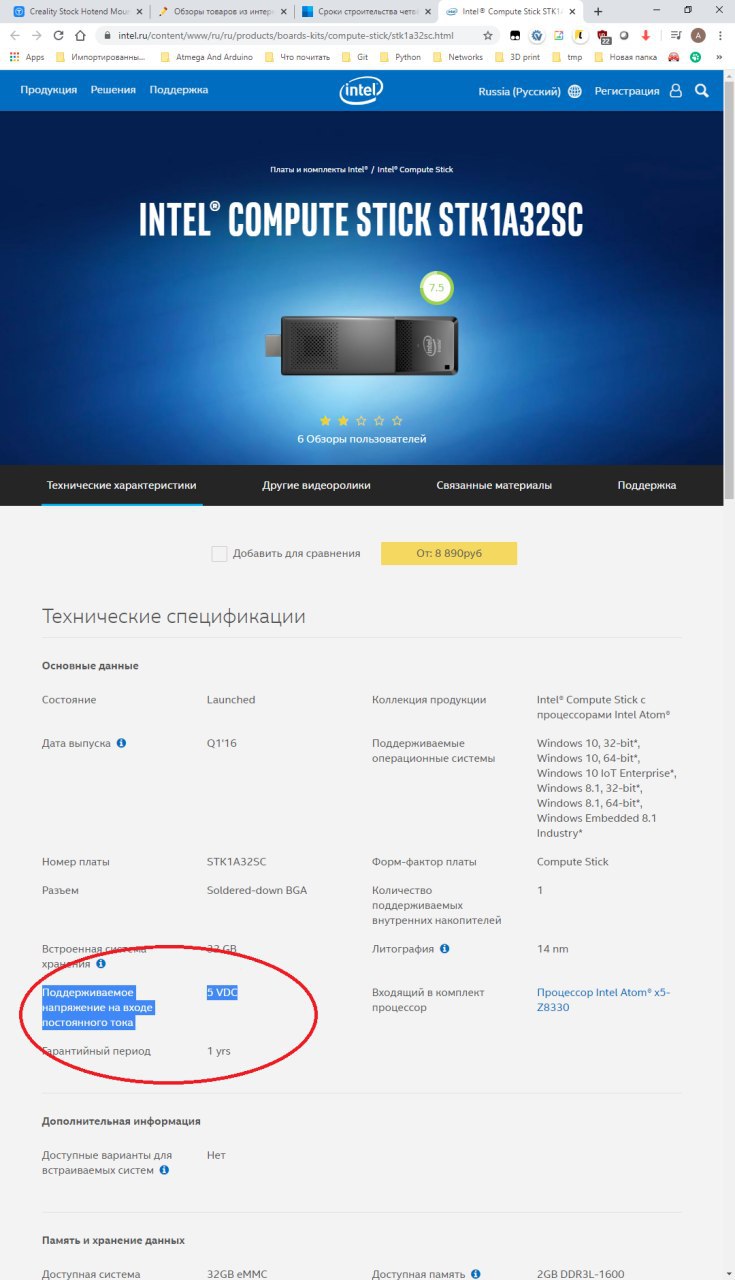735x1280 pixels.
Task: Tick the Добавить для сравнения checkbox
Action: pos(219,554)
